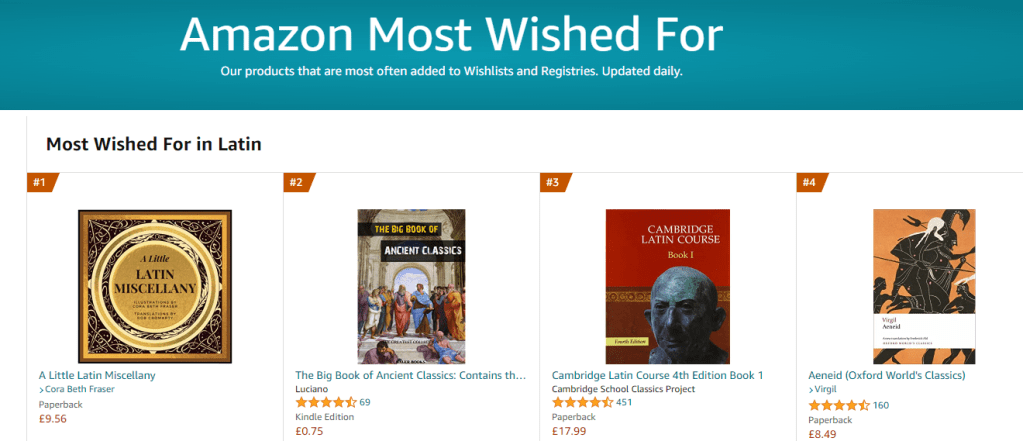The height and width of the screenshot is (441, 1023).
Task: Open A Little Latin Miscellany title link
Action: [97, 375]
